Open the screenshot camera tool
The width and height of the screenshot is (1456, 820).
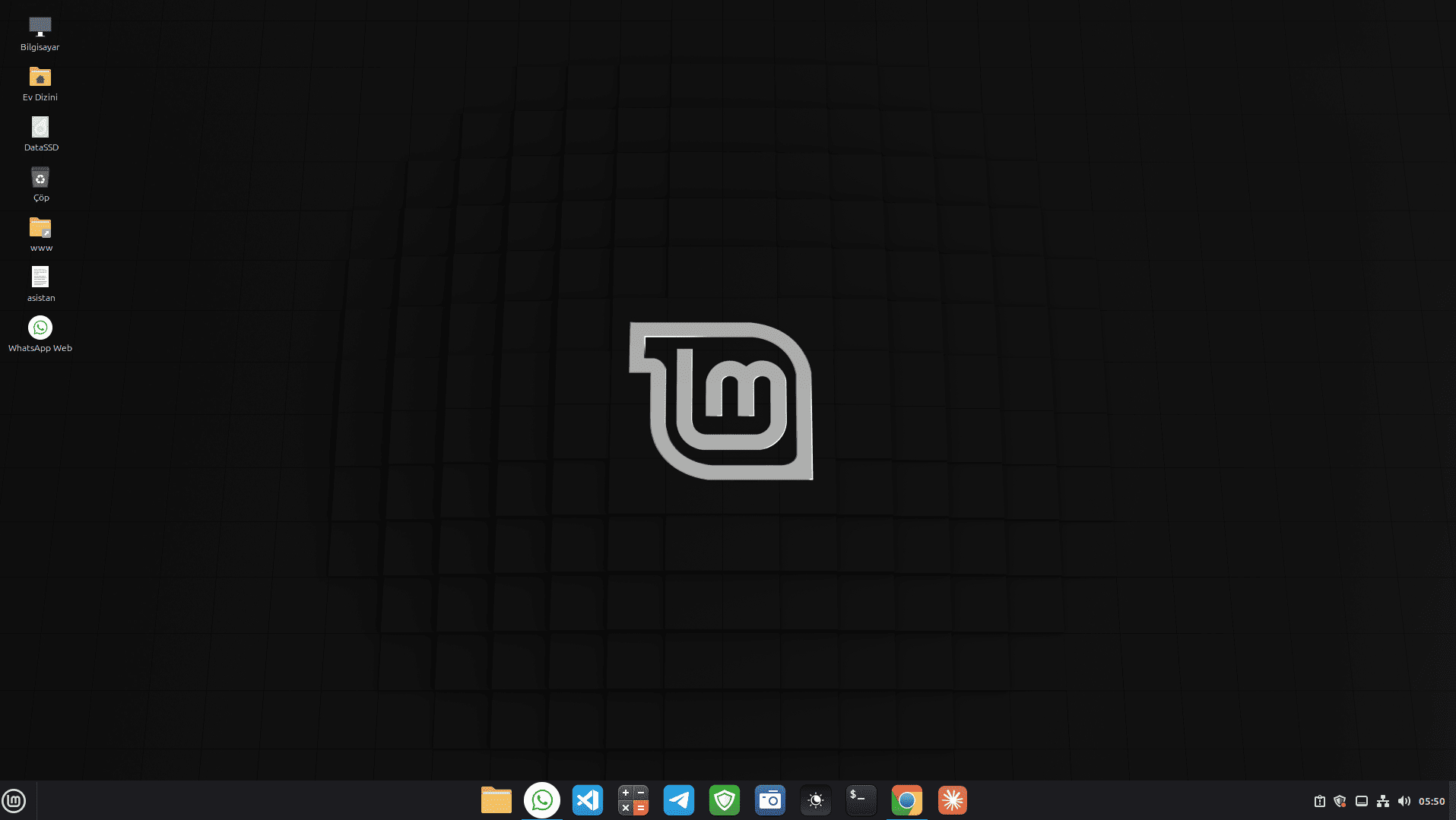click(770, 800)
